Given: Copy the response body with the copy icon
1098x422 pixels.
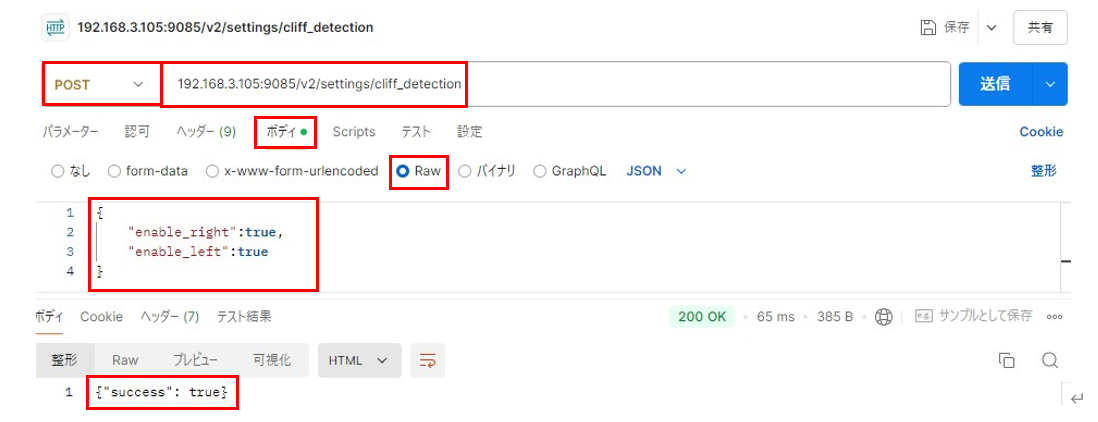Looking at the screenshot, I should (1007, 360).
